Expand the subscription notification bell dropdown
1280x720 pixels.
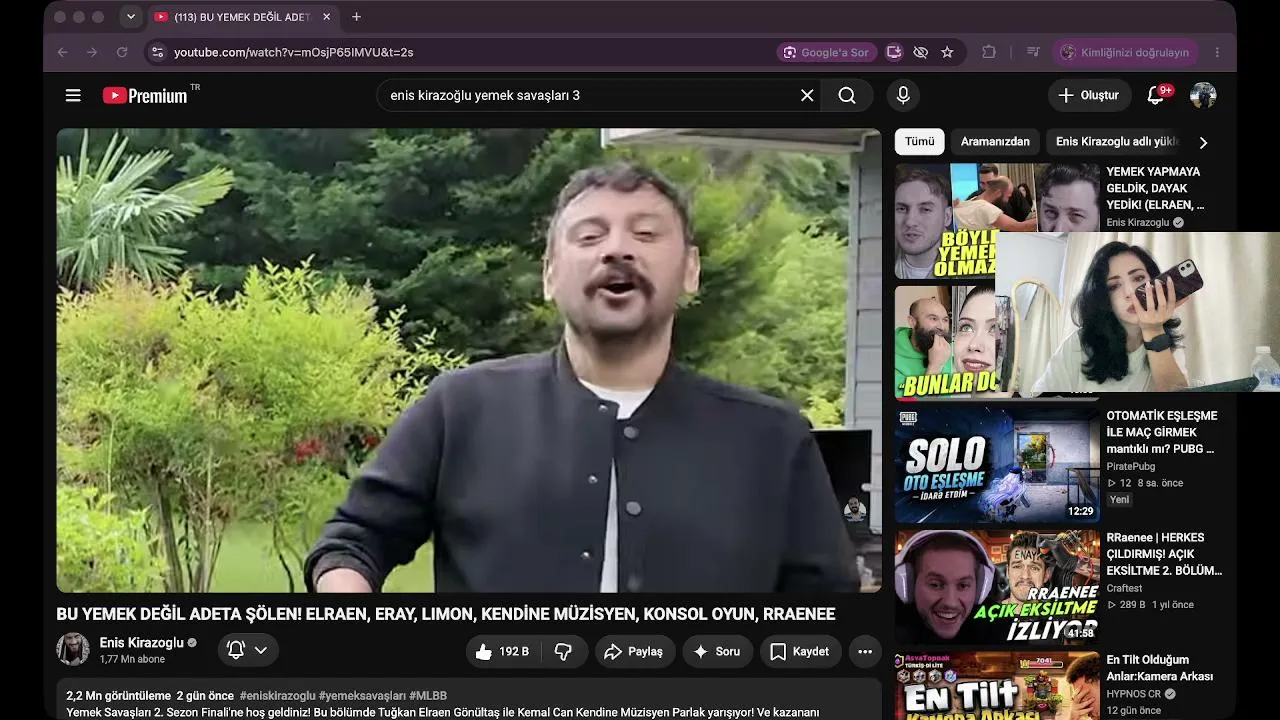pyautogui.click(x=248, y=650)
